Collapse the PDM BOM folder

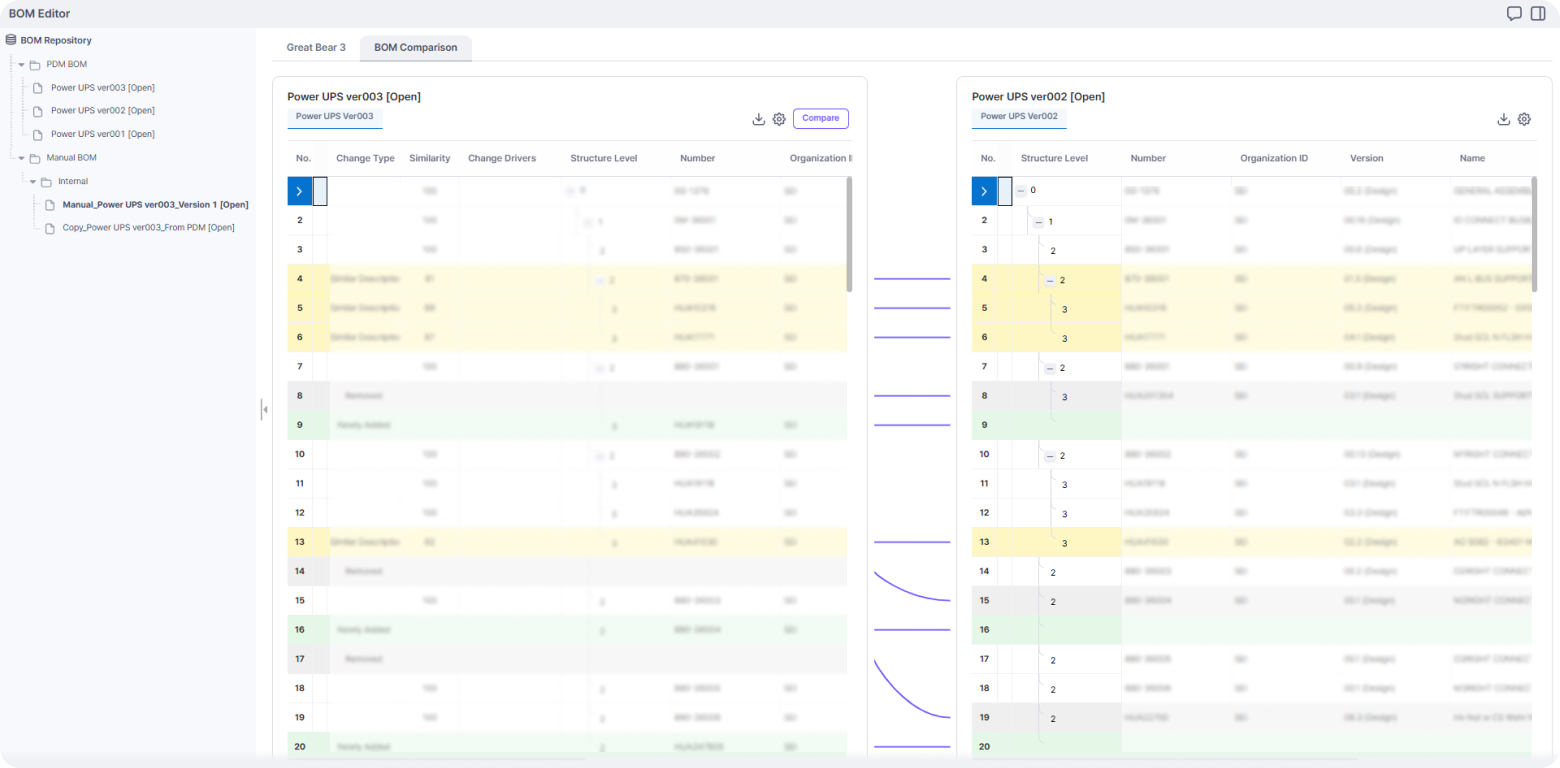click(x=21, y=64)
